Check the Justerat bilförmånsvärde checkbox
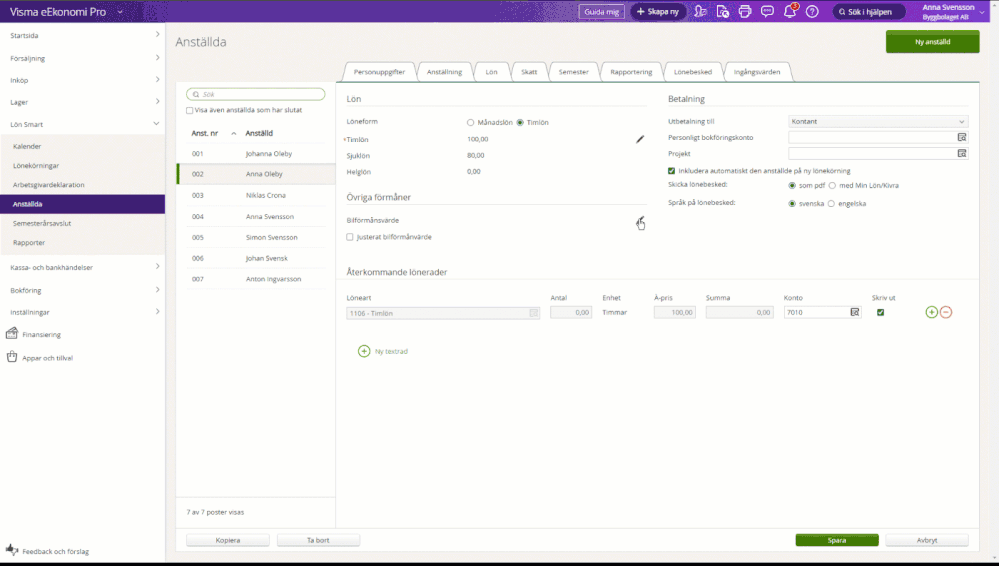The width and height of the screenshot is (999, 566). [350, 237]
